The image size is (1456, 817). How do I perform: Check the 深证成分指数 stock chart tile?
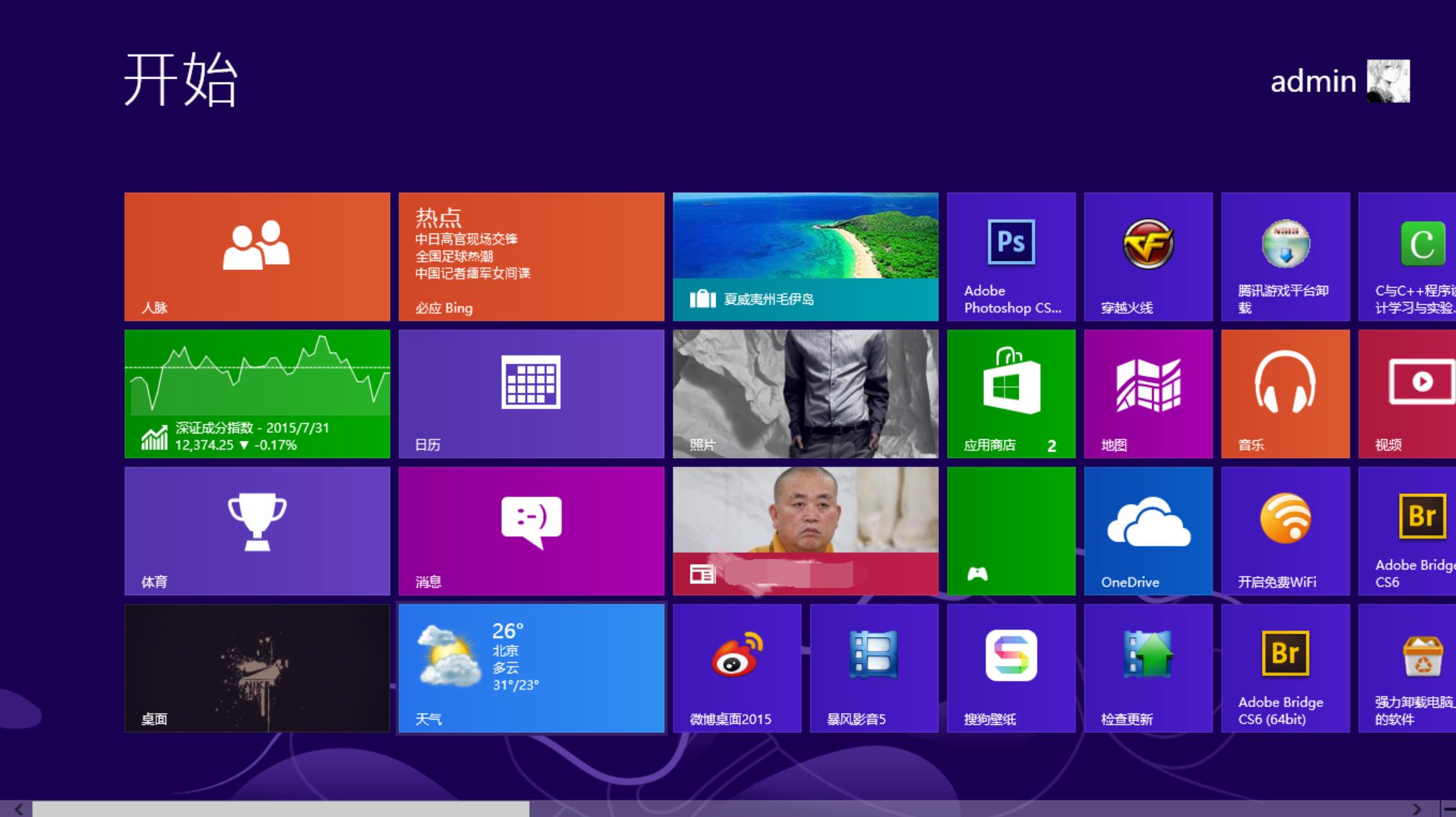pyautogui.click(x=257, y=394)
